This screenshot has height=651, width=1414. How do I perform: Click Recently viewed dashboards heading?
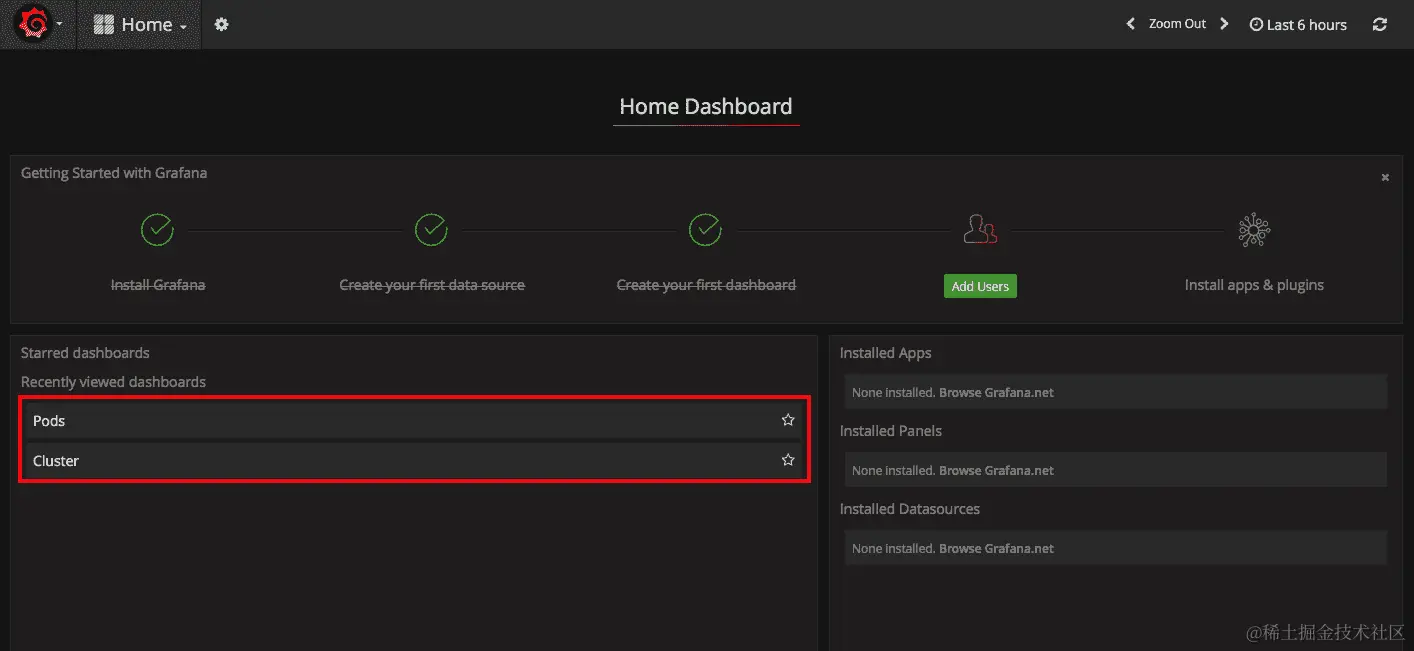[113, 382]
